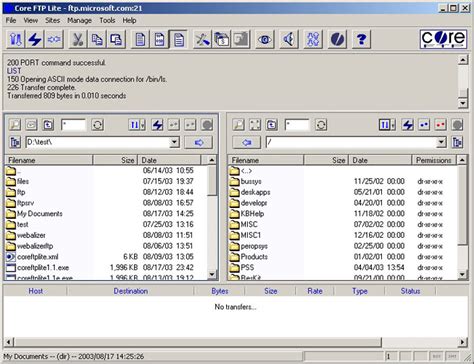Toggle the remote directory tree icon
This screenshot has height=364, width=474.
[x=457, y=142]
